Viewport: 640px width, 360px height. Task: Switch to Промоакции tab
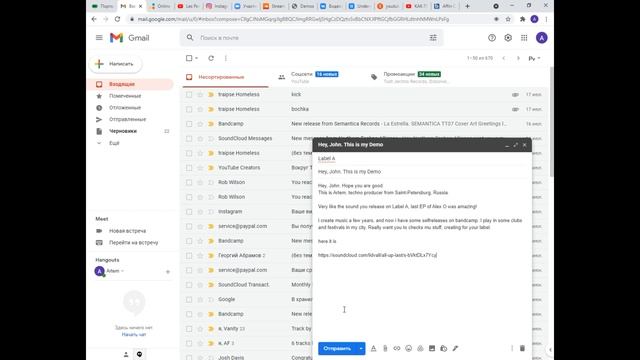click(412, 77)
